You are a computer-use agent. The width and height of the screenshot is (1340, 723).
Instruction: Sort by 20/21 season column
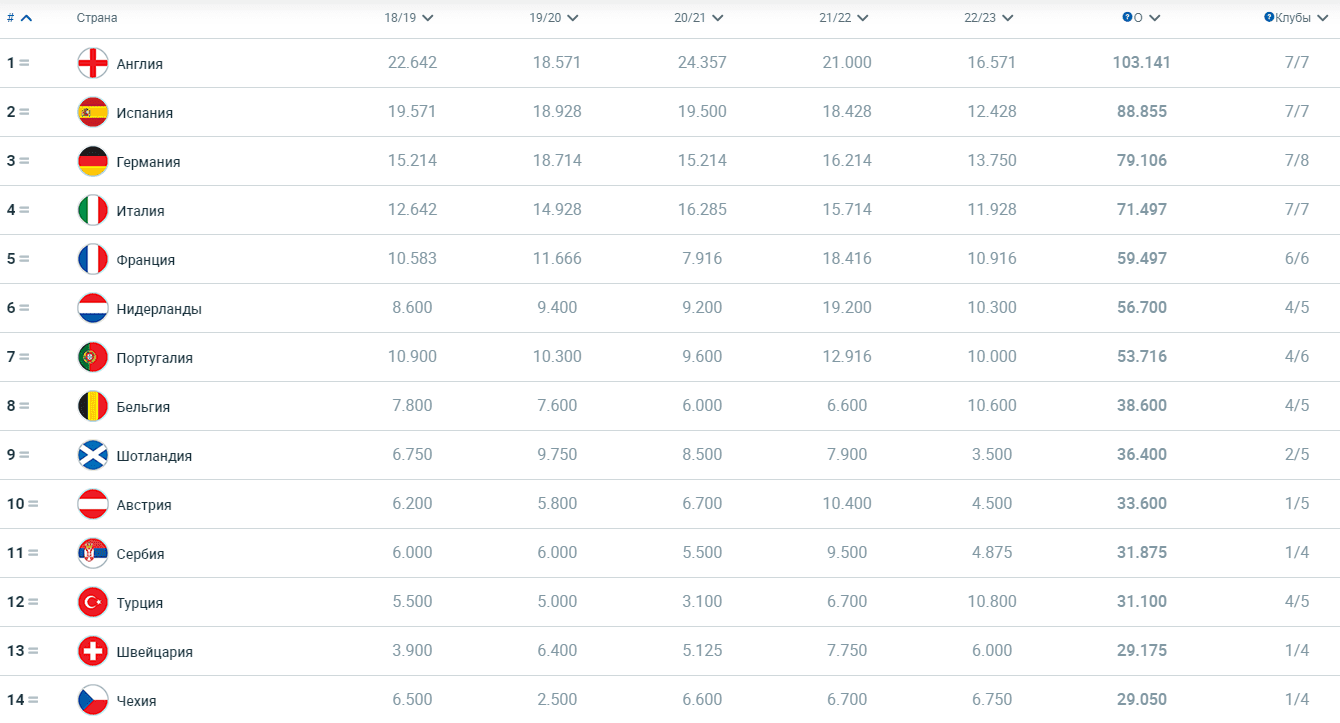(698, 18)
